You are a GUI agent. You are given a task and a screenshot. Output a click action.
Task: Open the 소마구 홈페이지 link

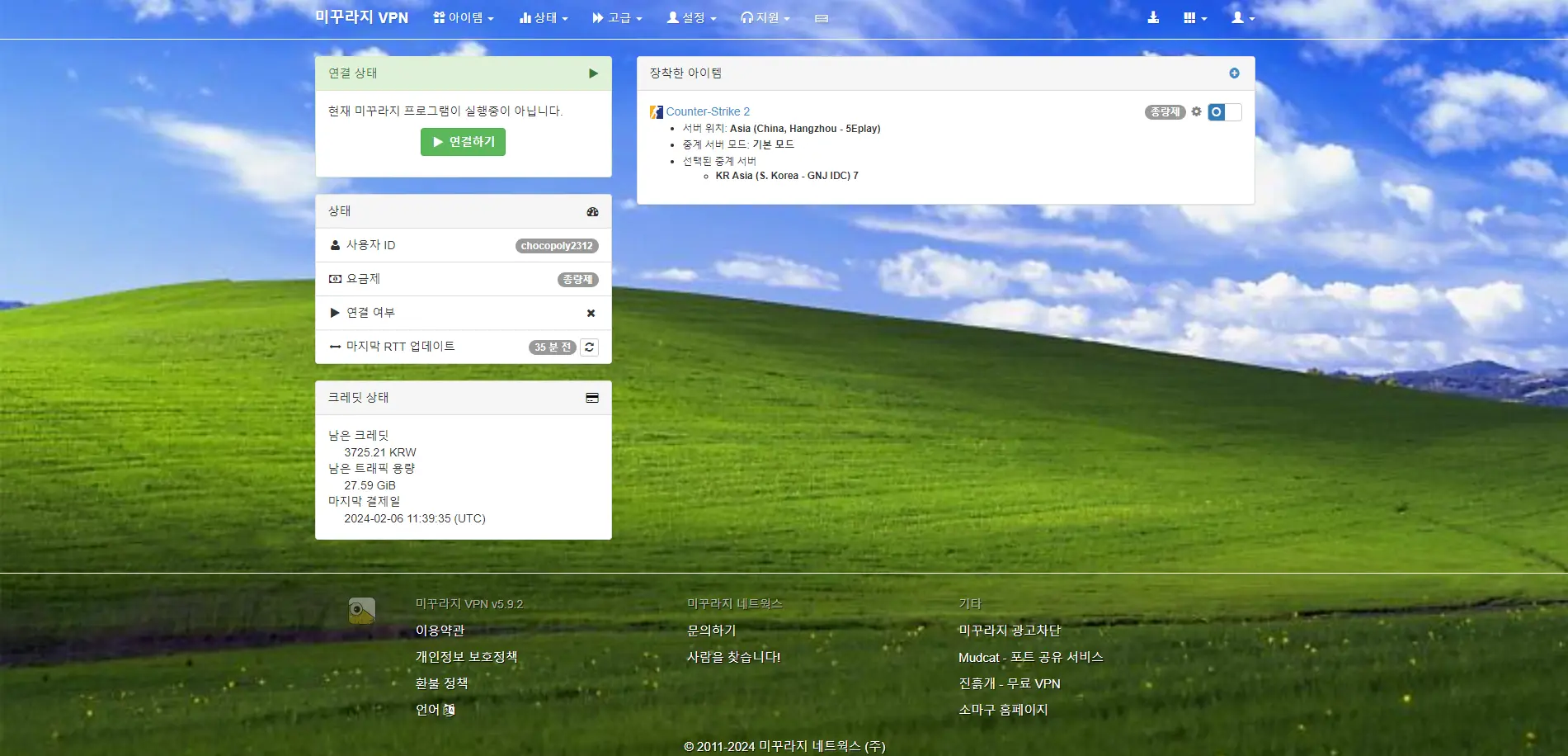point(1003,710)
